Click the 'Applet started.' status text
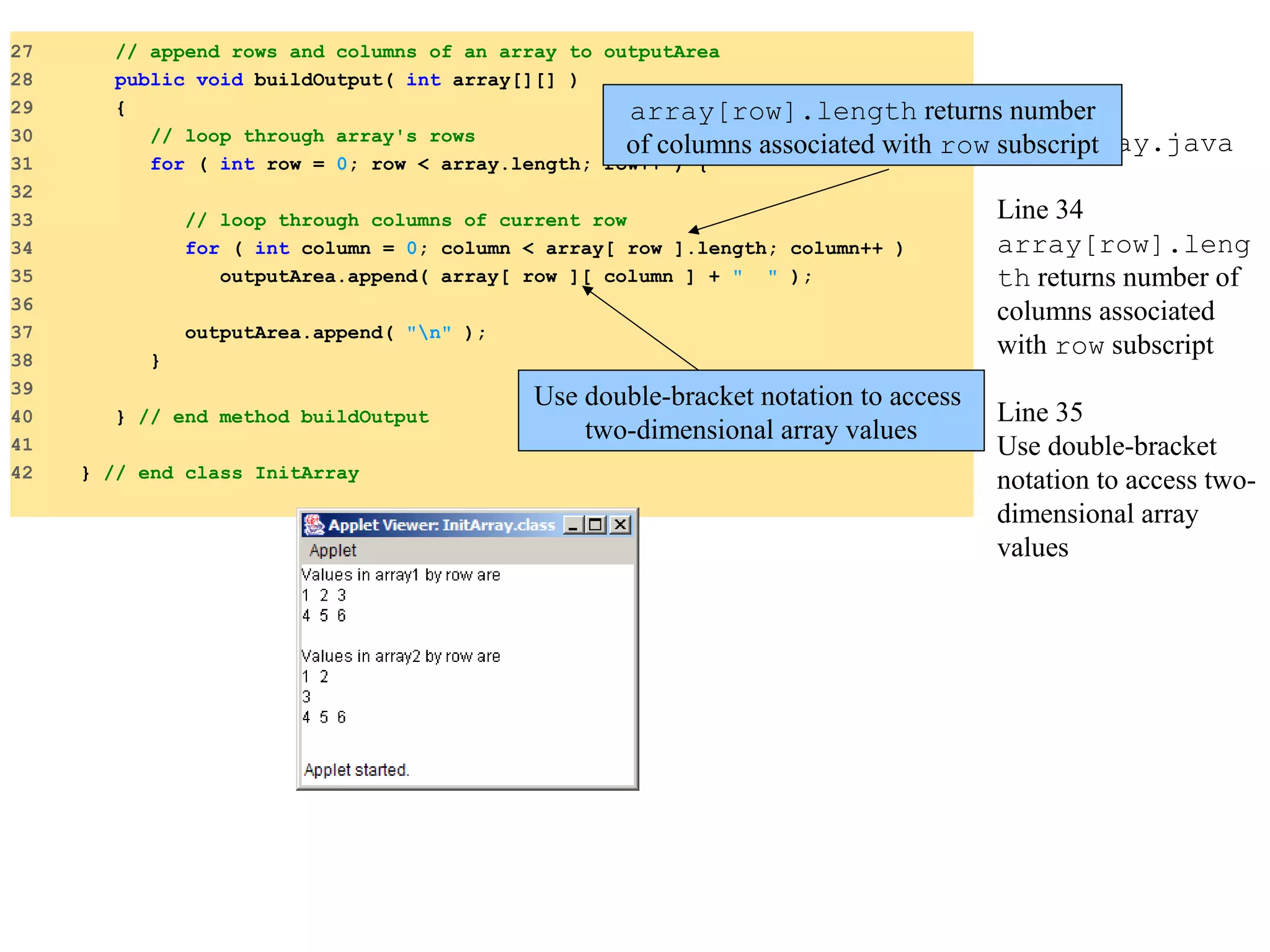 click(x=357, y=770)
